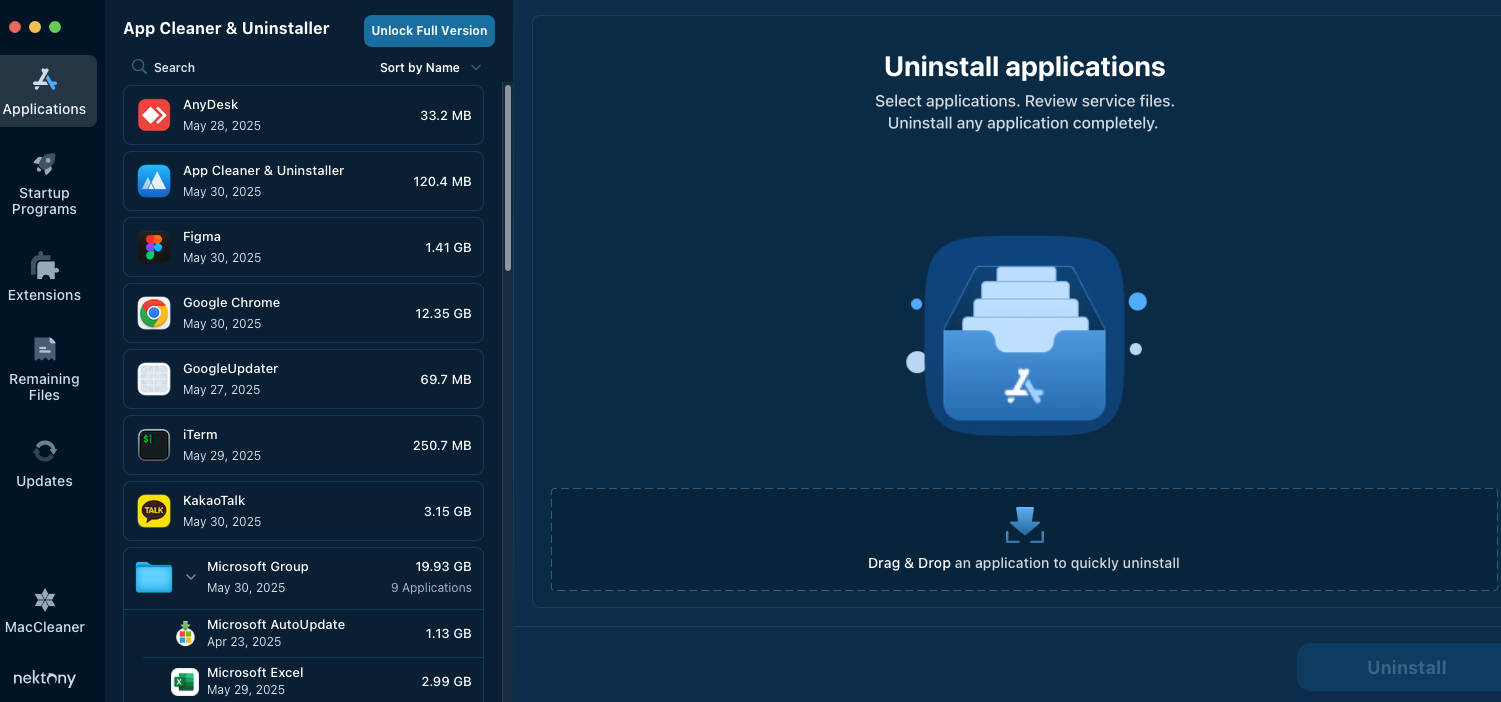The width and height of the screenshot is (1501, 702).
Task: Switch to the Extensions section
Action: tap(44, 277)
